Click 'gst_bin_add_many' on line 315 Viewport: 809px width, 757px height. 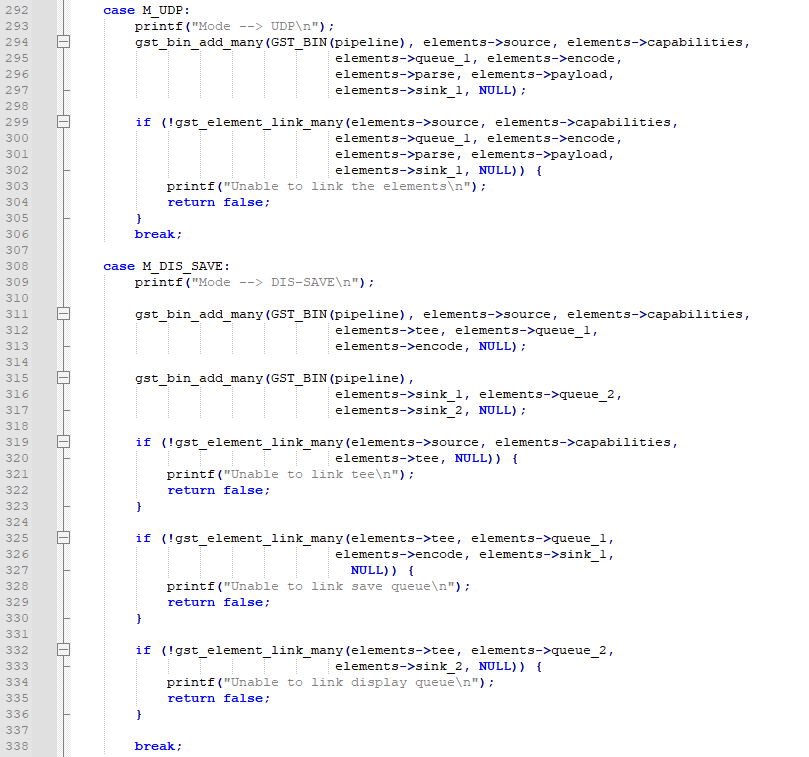tap(199, 378)
